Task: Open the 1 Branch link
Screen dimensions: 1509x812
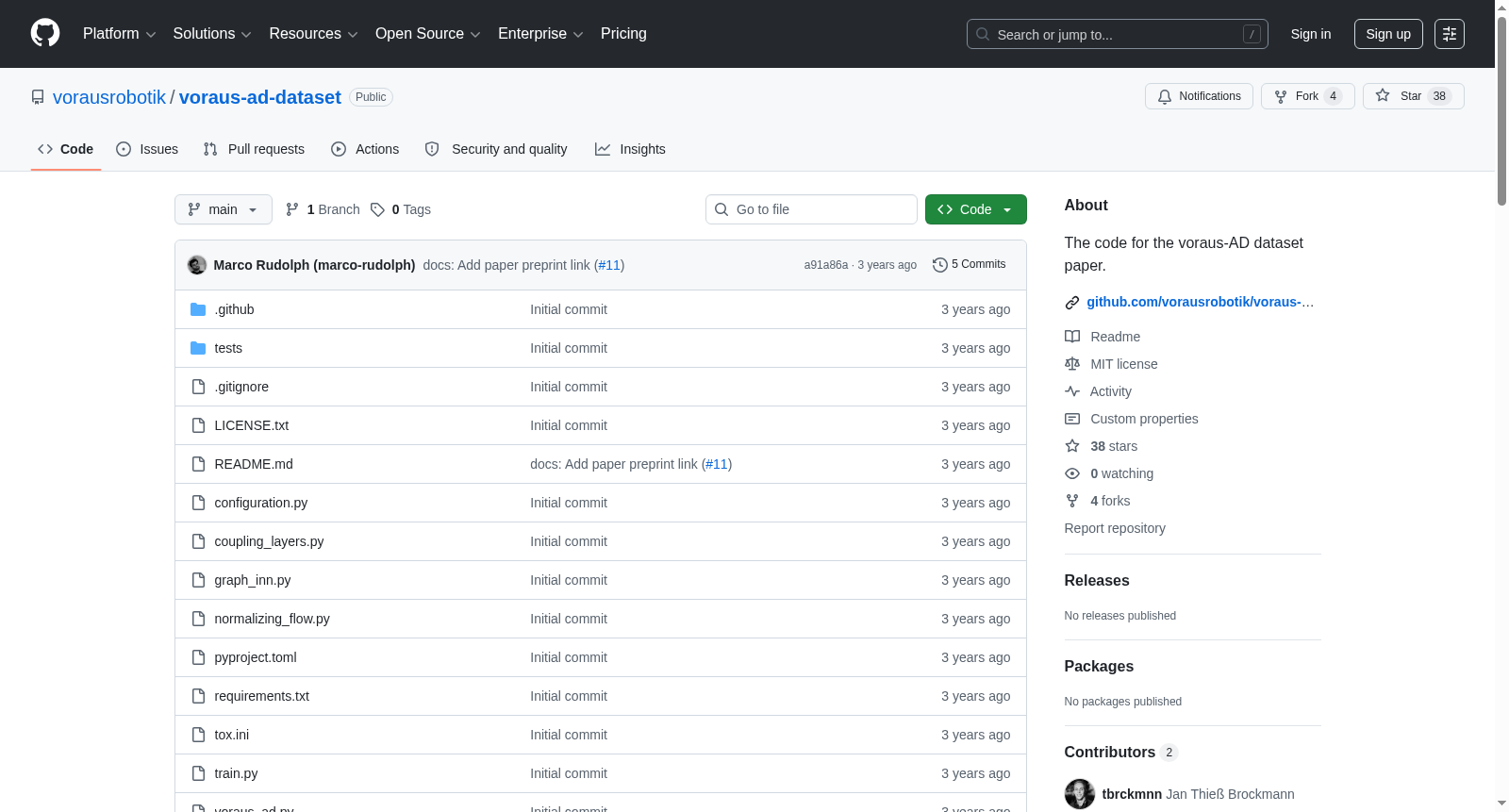Action: (323, 209)
